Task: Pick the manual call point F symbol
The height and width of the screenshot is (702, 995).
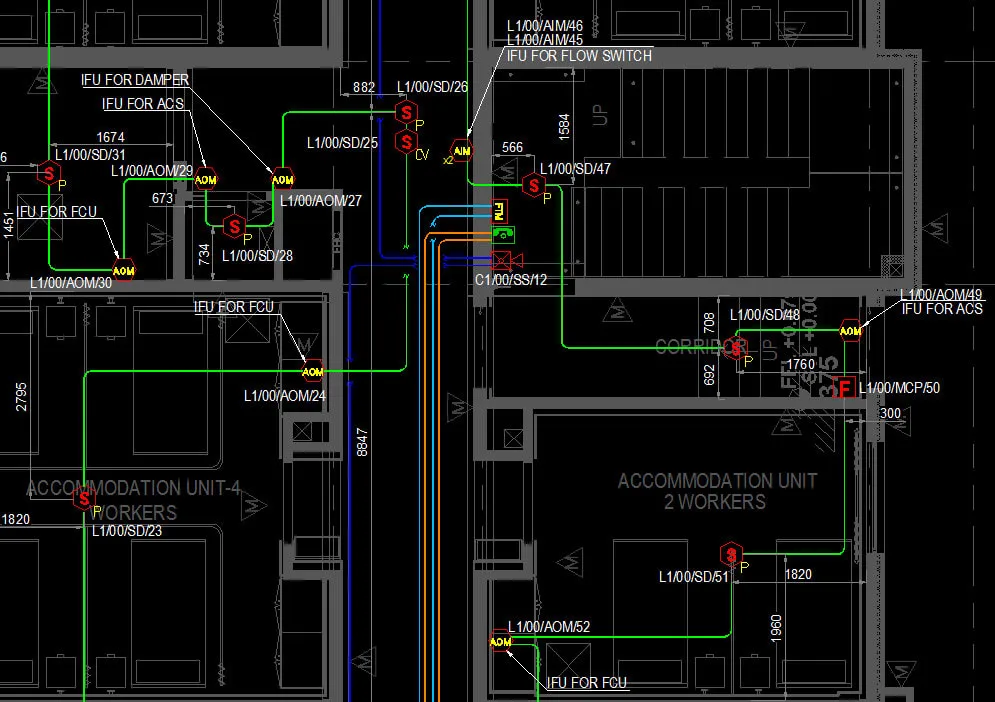Action: (845, 387)
